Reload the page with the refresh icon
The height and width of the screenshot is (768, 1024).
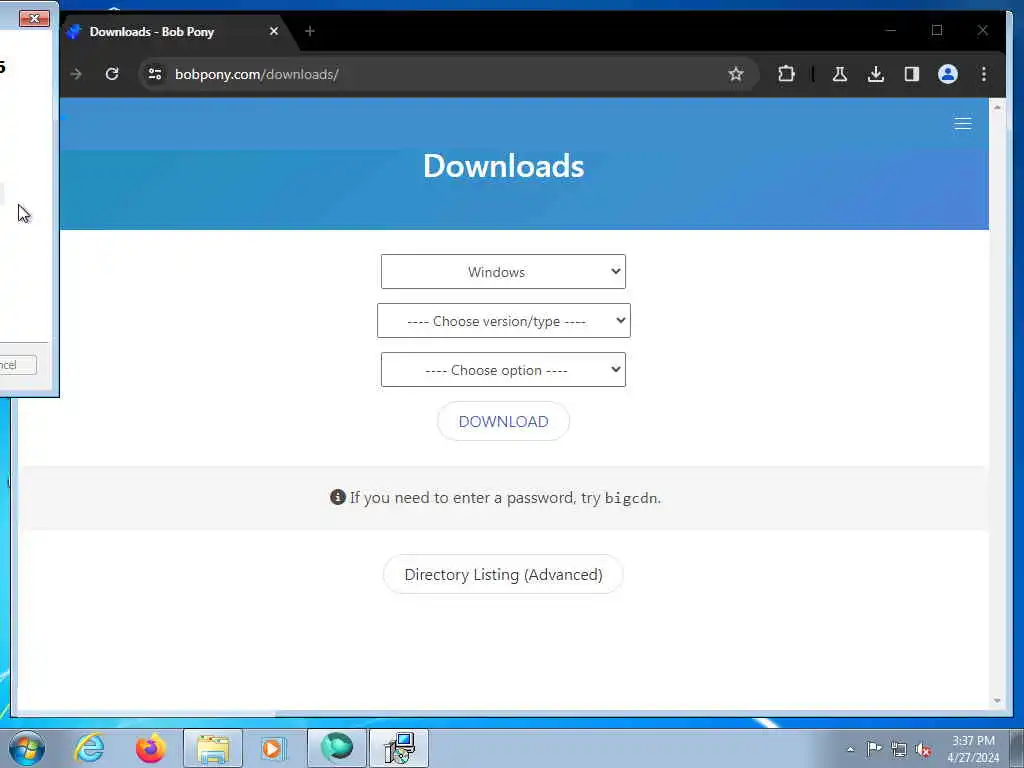pyautogui.click(x=112, y=74)
